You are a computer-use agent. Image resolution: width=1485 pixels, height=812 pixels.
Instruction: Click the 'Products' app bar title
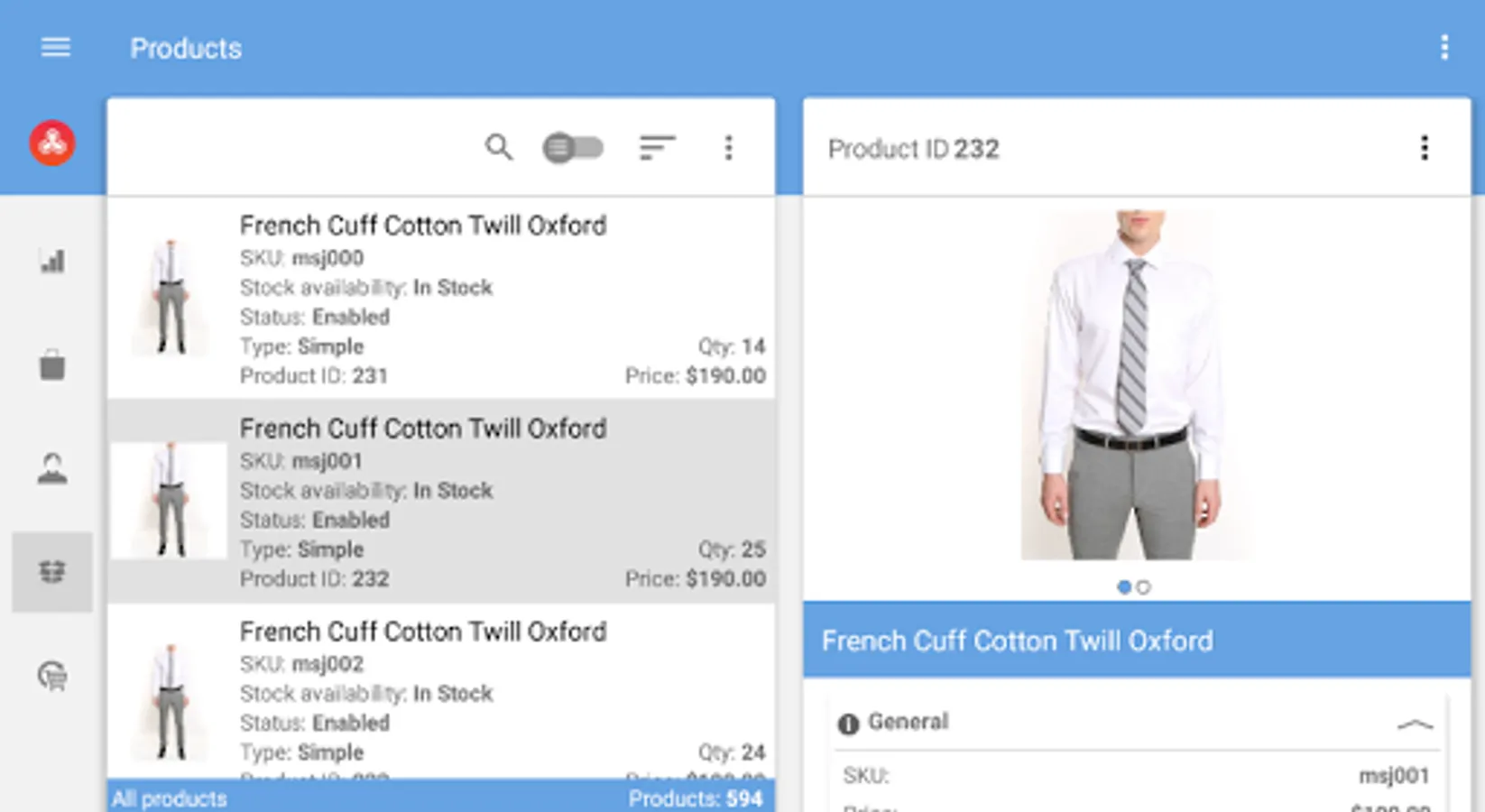(186, 48)
